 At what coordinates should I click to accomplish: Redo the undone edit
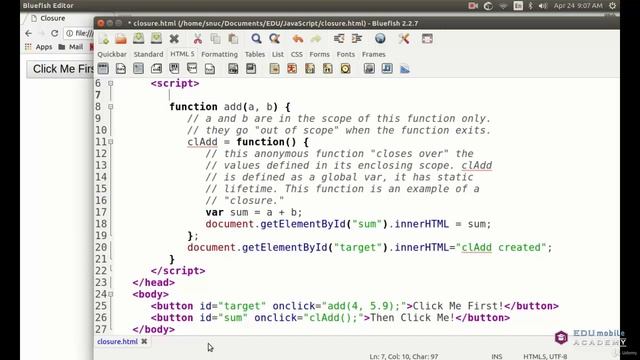(316, 39)
